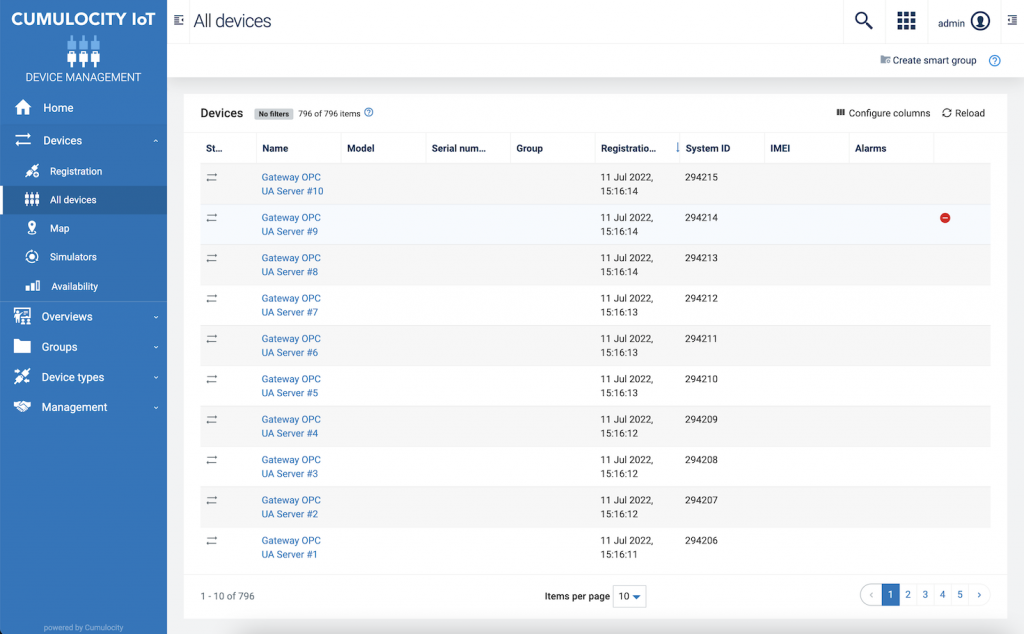Toggle the right drawer icon beside admin
The height and width of the screenshot is (634, 1024).
point(1012,21)
